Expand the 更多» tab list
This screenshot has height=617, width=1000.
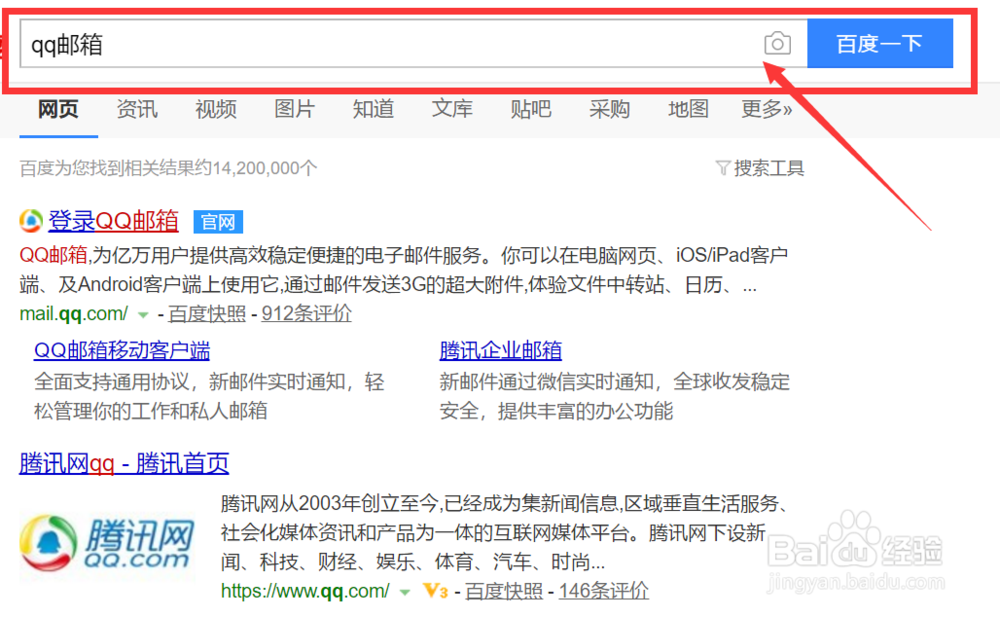[x=767, y=109]
